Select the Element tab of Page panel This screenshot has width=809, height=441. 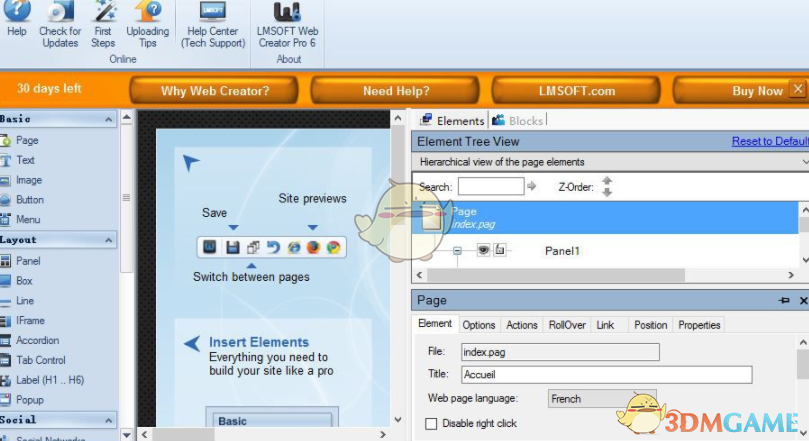435,323
